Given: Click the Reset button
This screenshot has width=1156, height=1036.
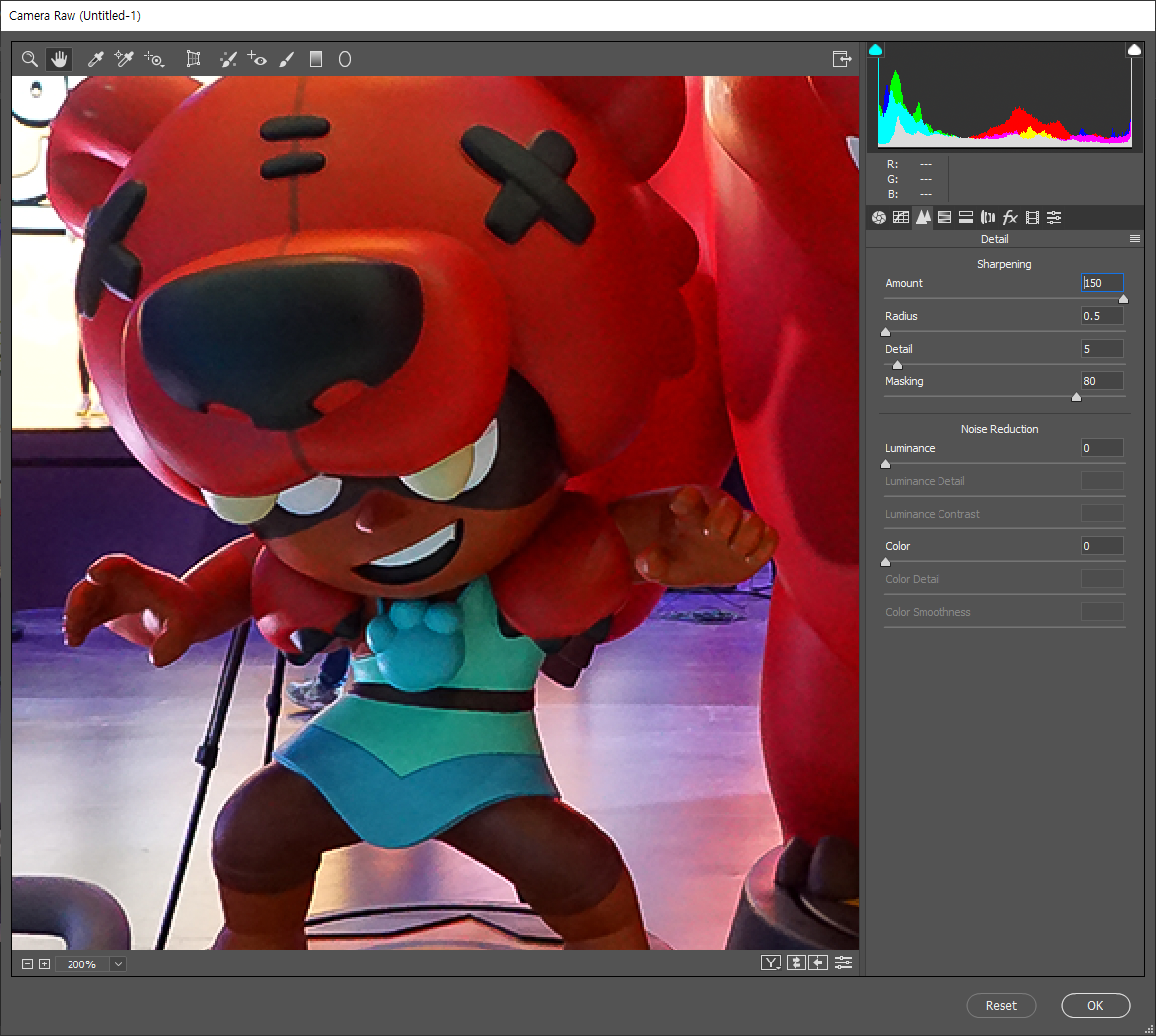Looking at the screenshot, I should 1001,1006.
